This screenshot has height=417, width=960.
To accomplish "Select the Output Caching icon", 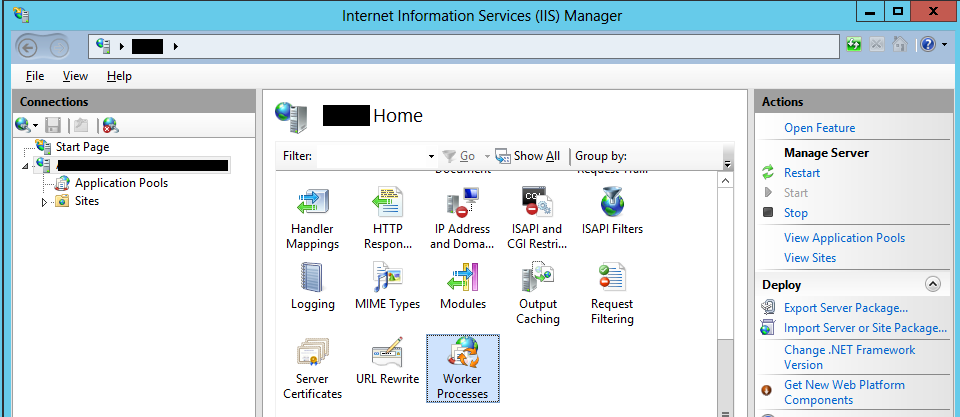I will 537,279.
